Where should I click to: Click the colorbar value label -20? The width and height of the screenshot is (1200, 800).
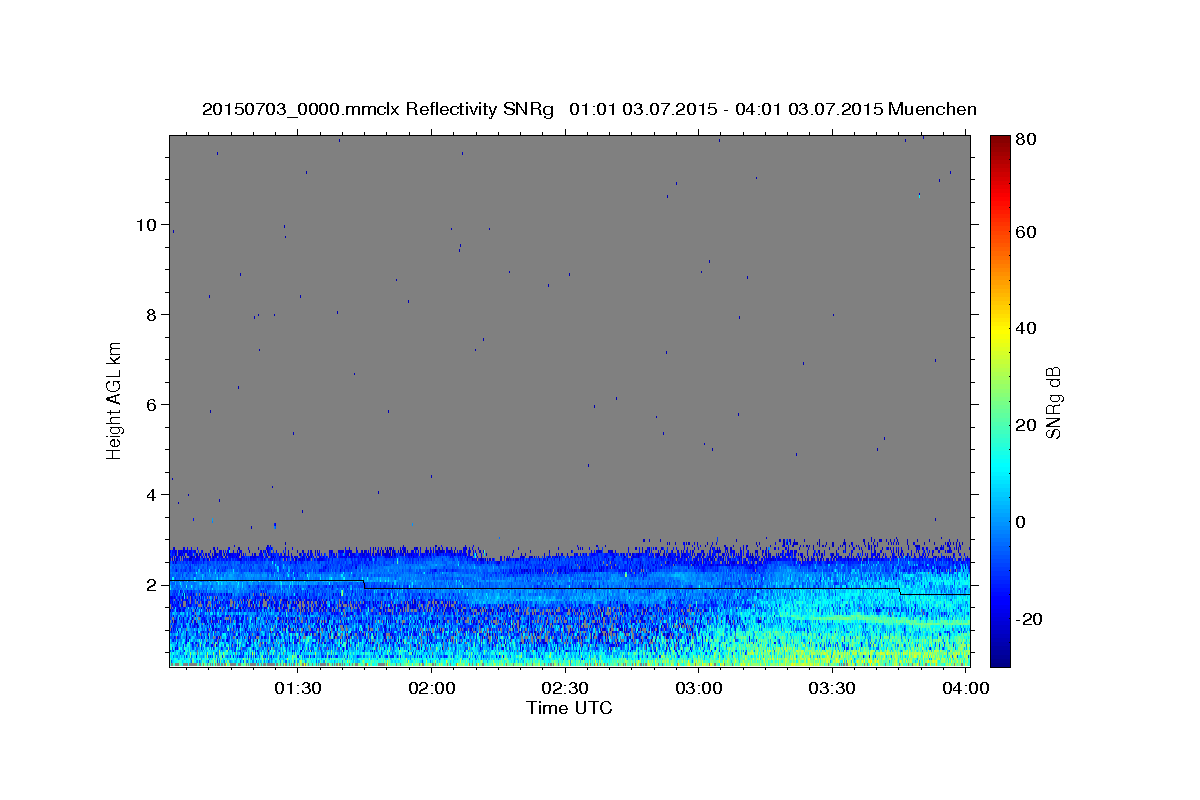1028,620
